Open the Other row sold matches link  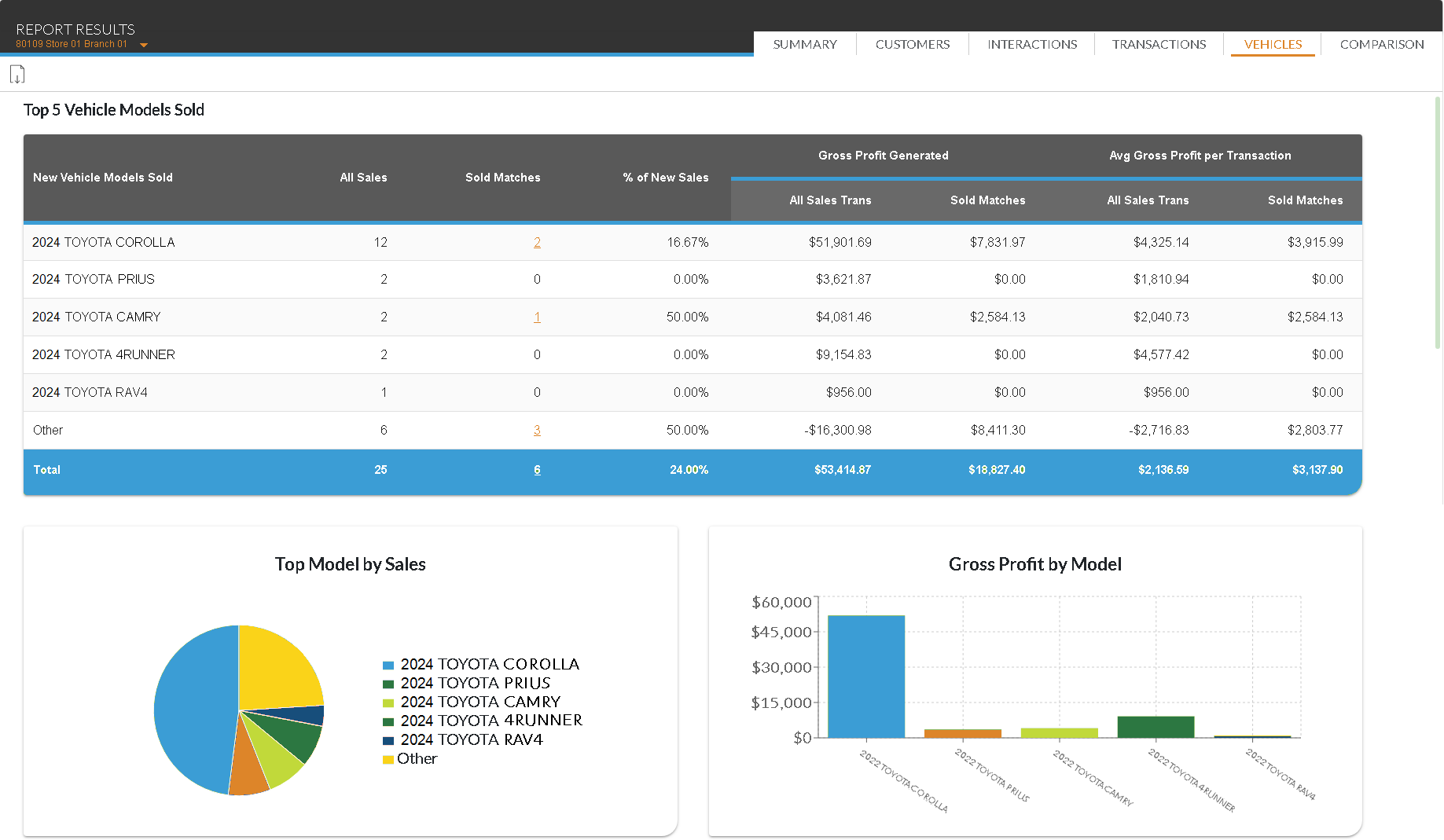pyautogui.click(x=537, y=431)
